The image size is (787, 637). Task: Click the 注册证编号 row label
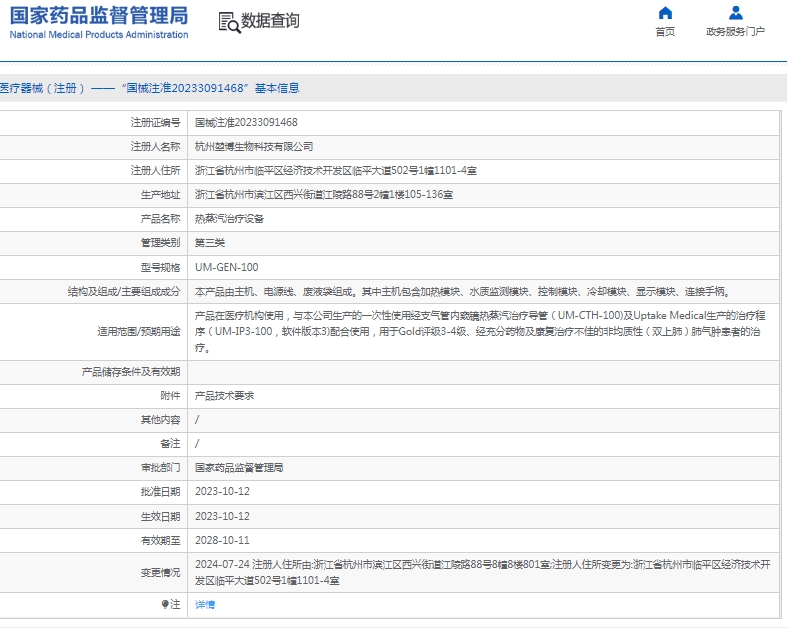click(155, 122)
